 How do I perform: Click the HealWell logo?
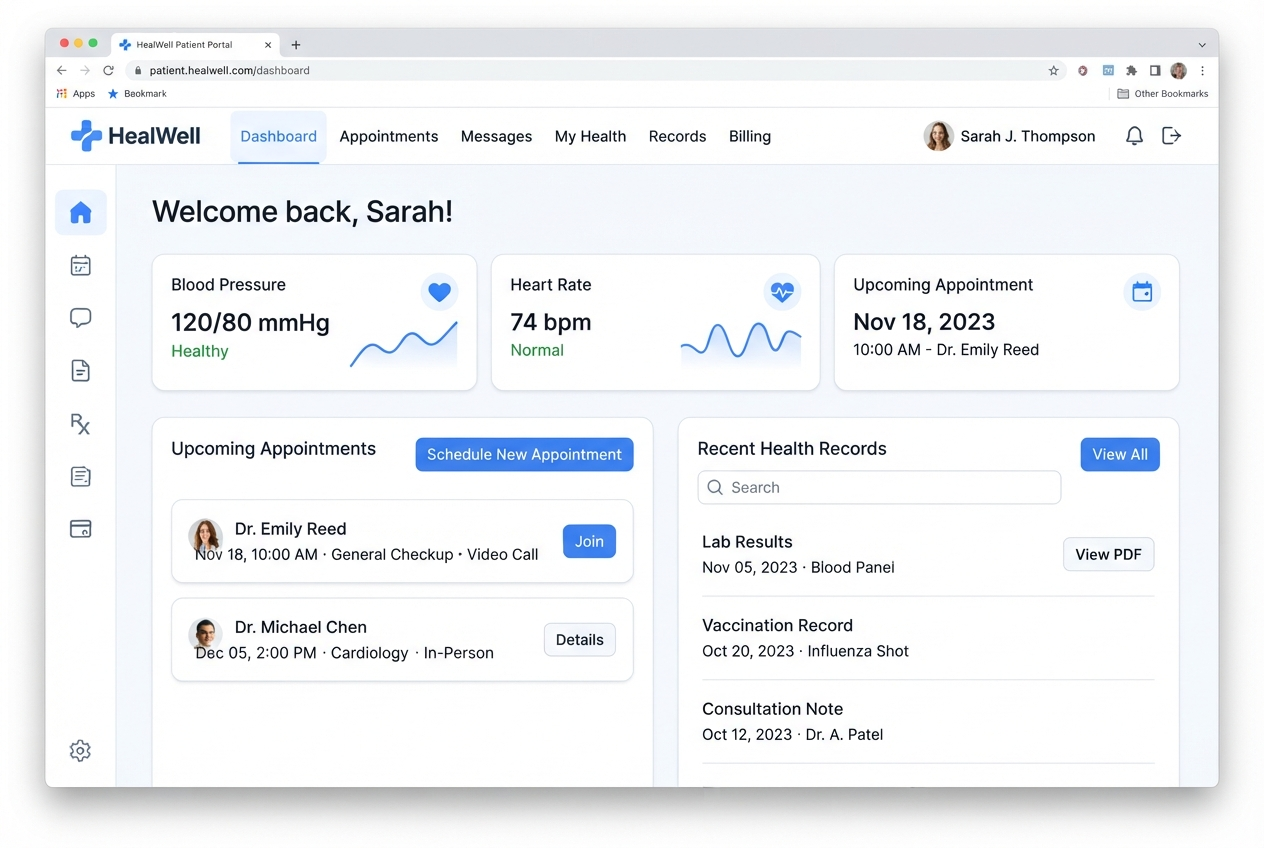pos(136,136)
